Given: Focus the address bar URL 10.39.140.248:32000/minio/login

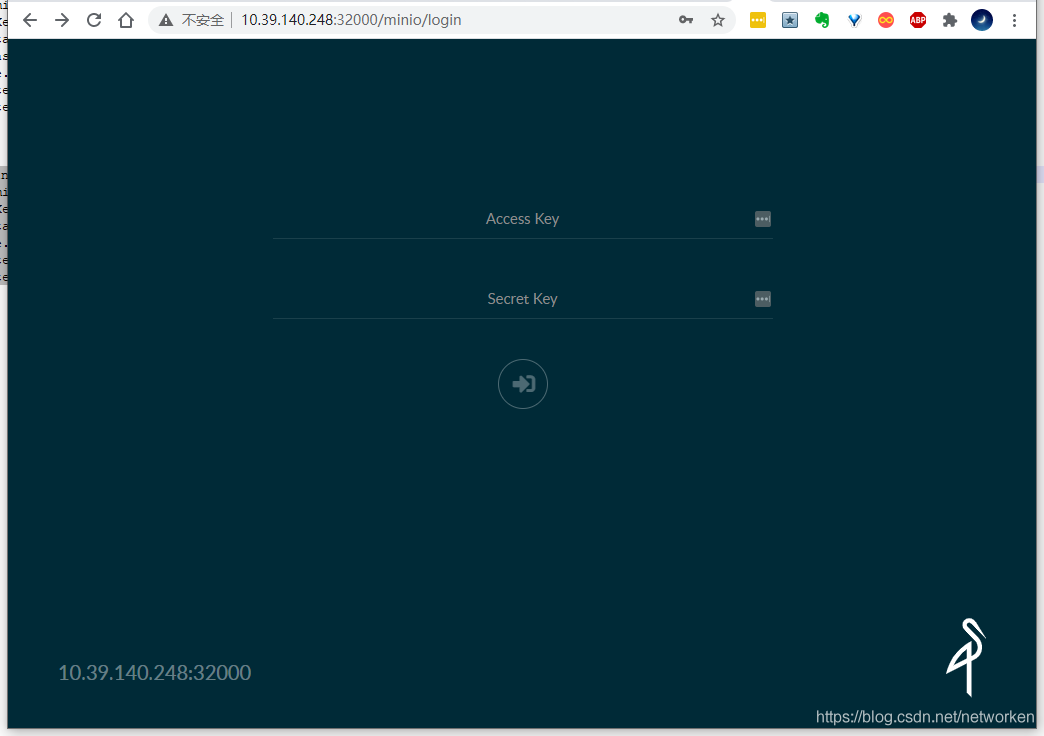Looking at the screenshot, I should pyautogui.click(x=351, y=20).
